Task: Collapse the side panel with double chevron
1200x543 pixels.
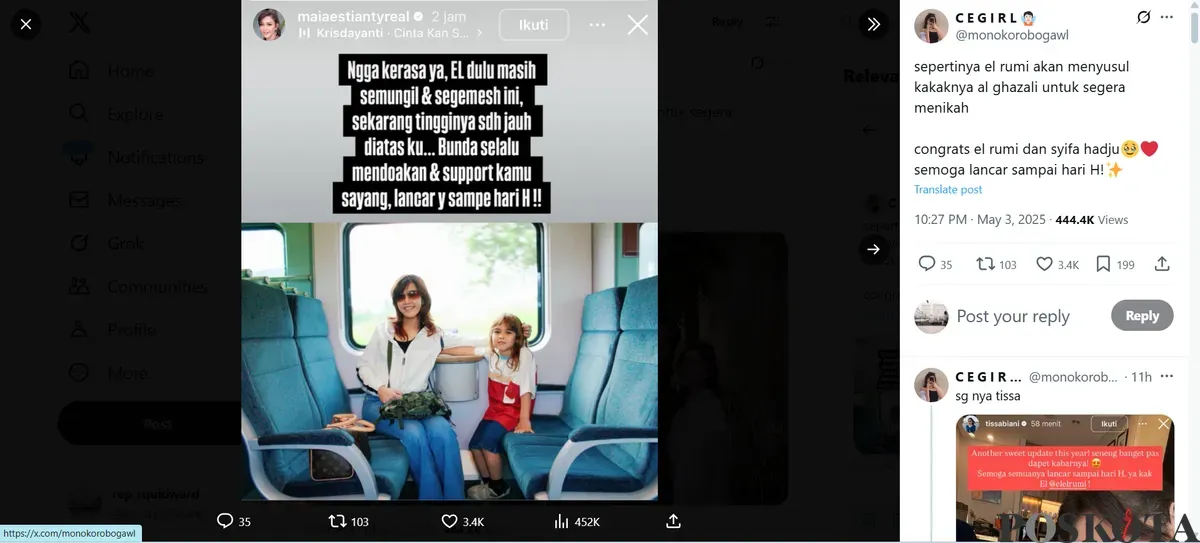Action: 873,24
